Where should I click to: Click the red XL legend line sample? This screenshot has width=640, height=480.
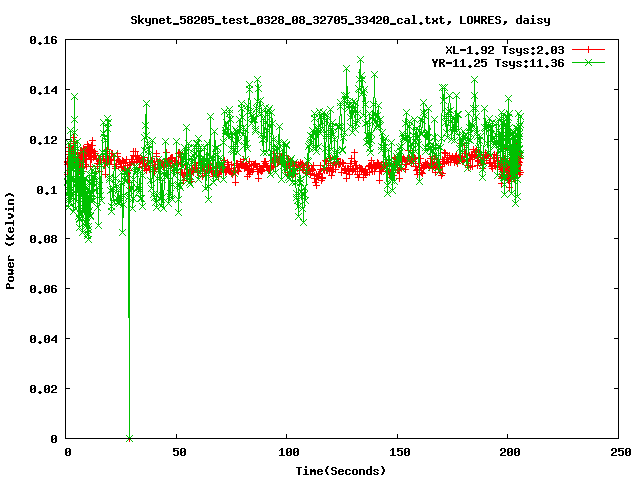tap(588, 50)
